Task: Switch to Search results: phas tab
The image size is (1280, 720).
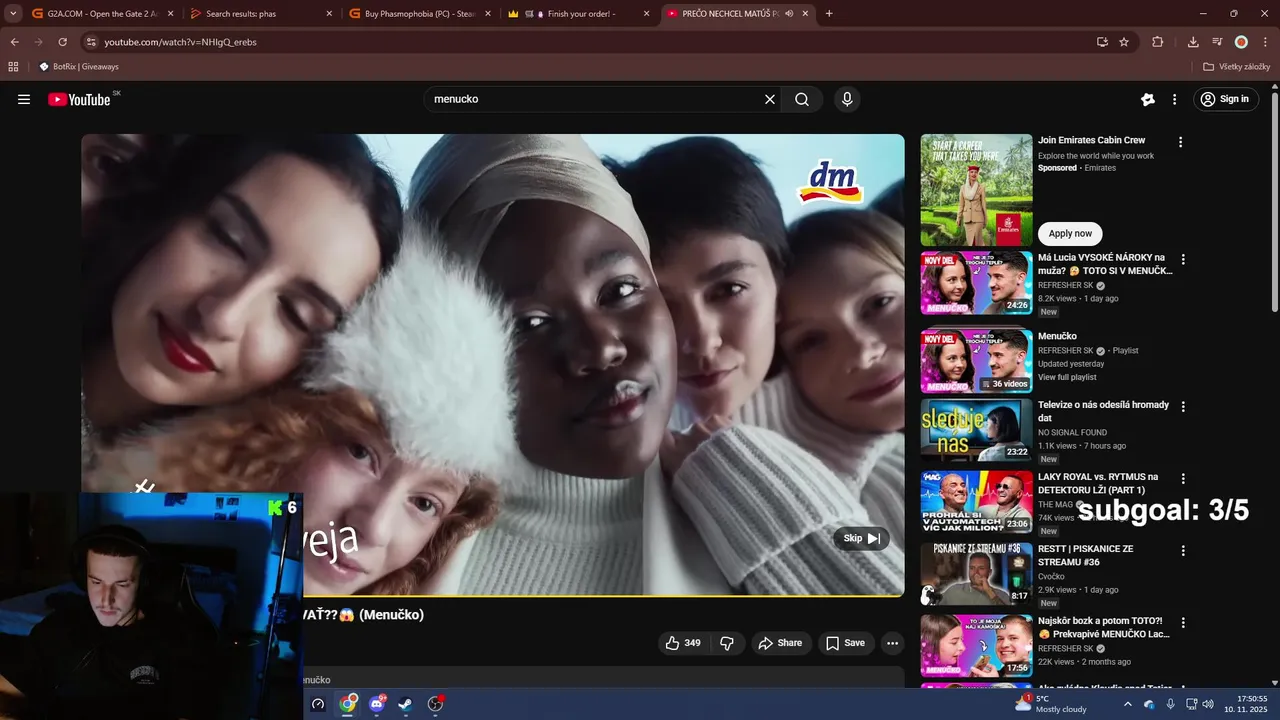Action: 262,14
